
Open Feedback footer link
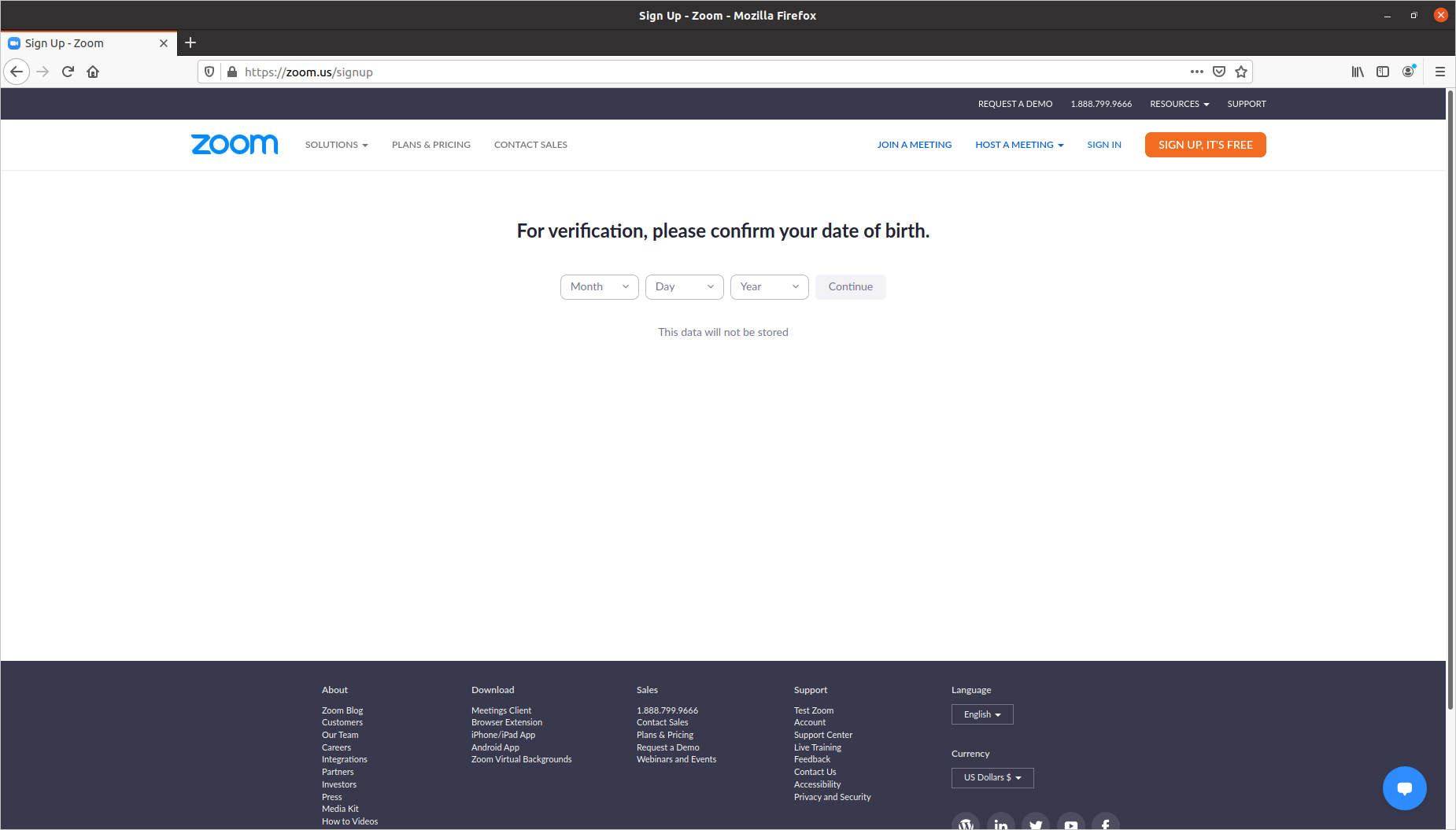click(x=812, y=759)
